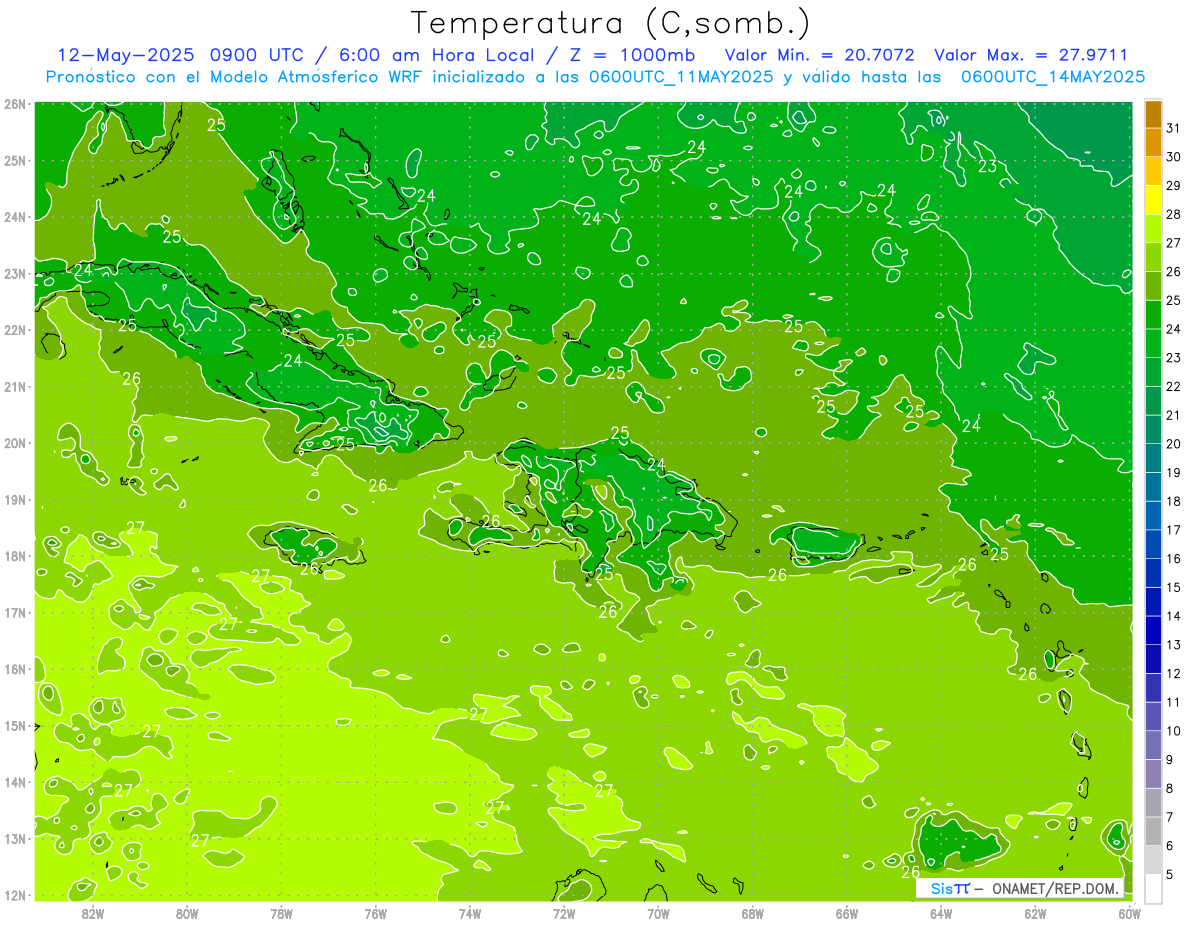Click the color scale label "22"
The image size is (1200, 927).
[x=1174, y=386]
